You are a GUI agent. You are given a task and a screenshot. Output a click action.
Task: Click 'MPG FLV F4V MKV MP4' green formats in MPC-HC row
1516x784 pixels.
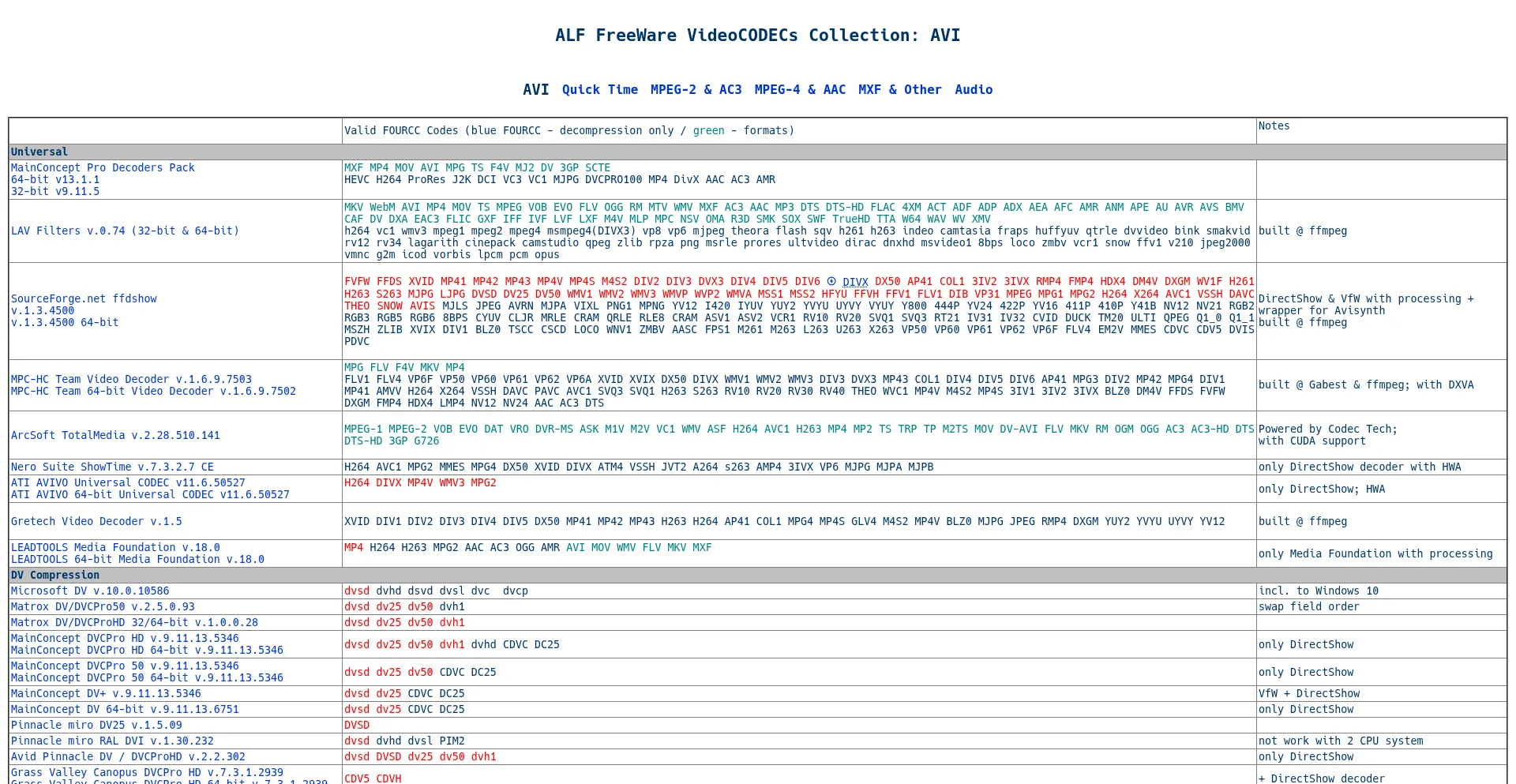[x=404, y=367]
